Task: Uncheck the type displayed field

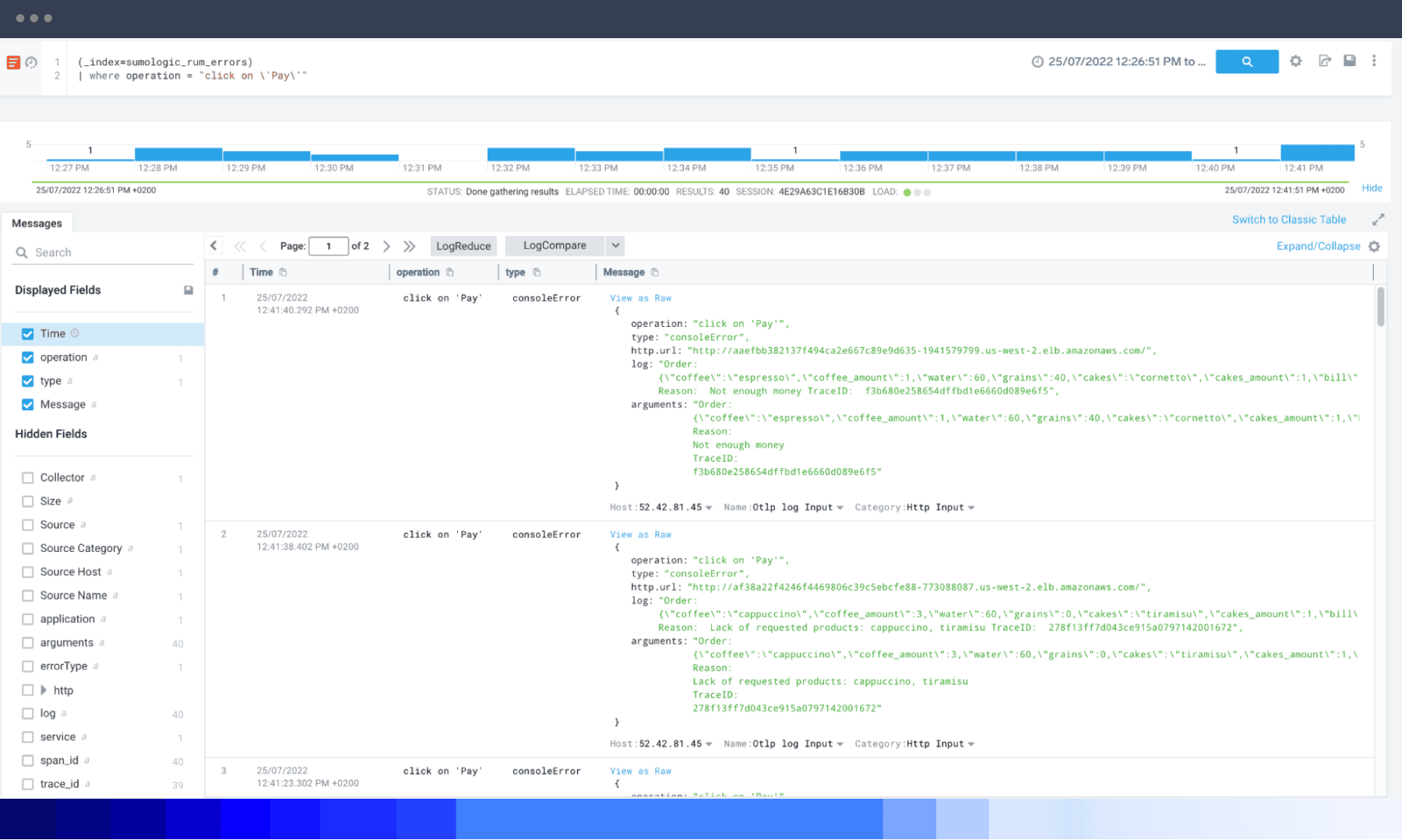Action: coord(28,381)
